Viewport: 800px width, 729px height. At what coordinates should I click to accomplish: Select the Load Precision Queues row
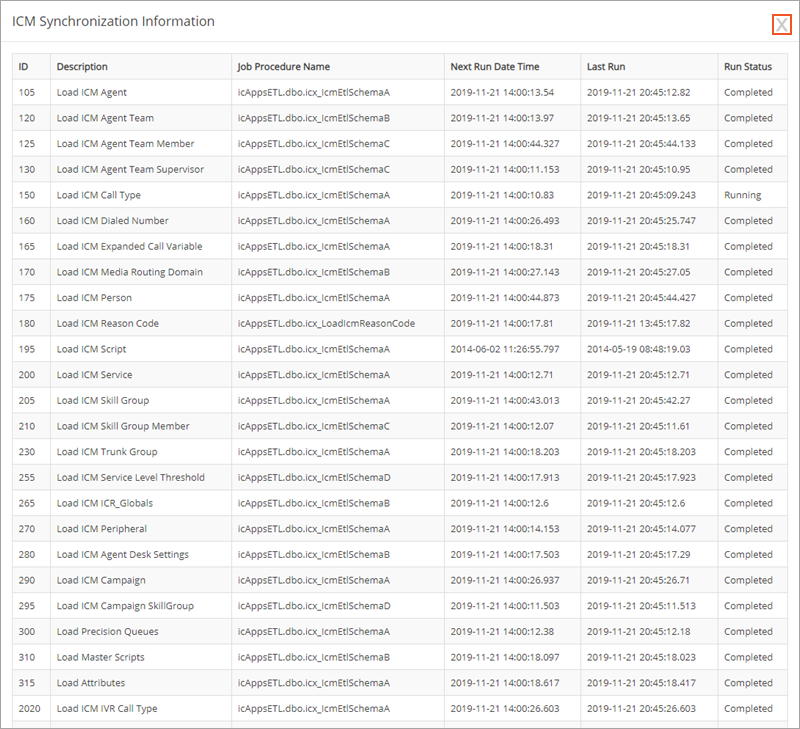pyautogui.click(x=400, y=632)
